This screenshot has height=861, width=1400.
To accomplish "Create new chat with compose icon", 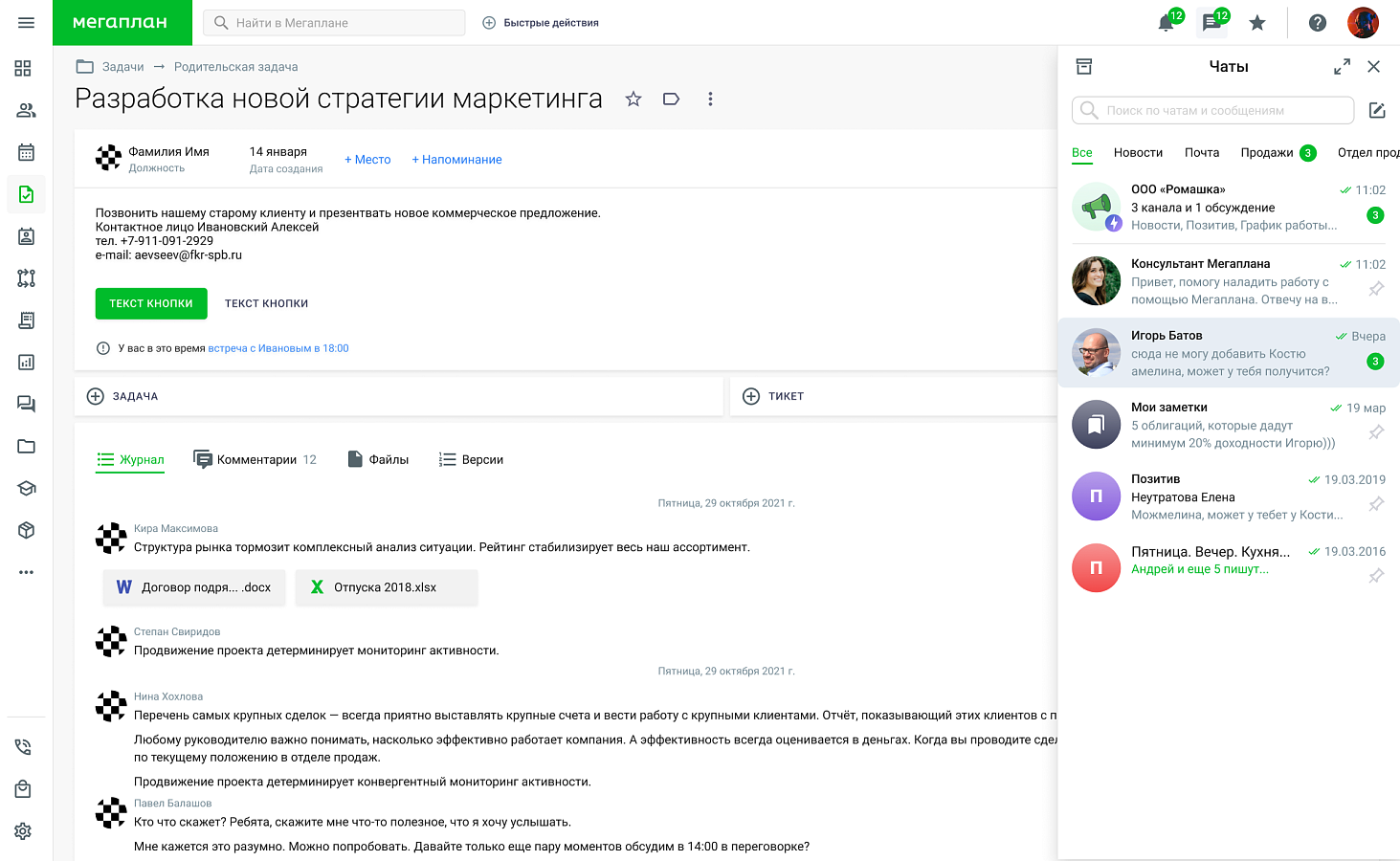I will click(x=1377, y=110).
